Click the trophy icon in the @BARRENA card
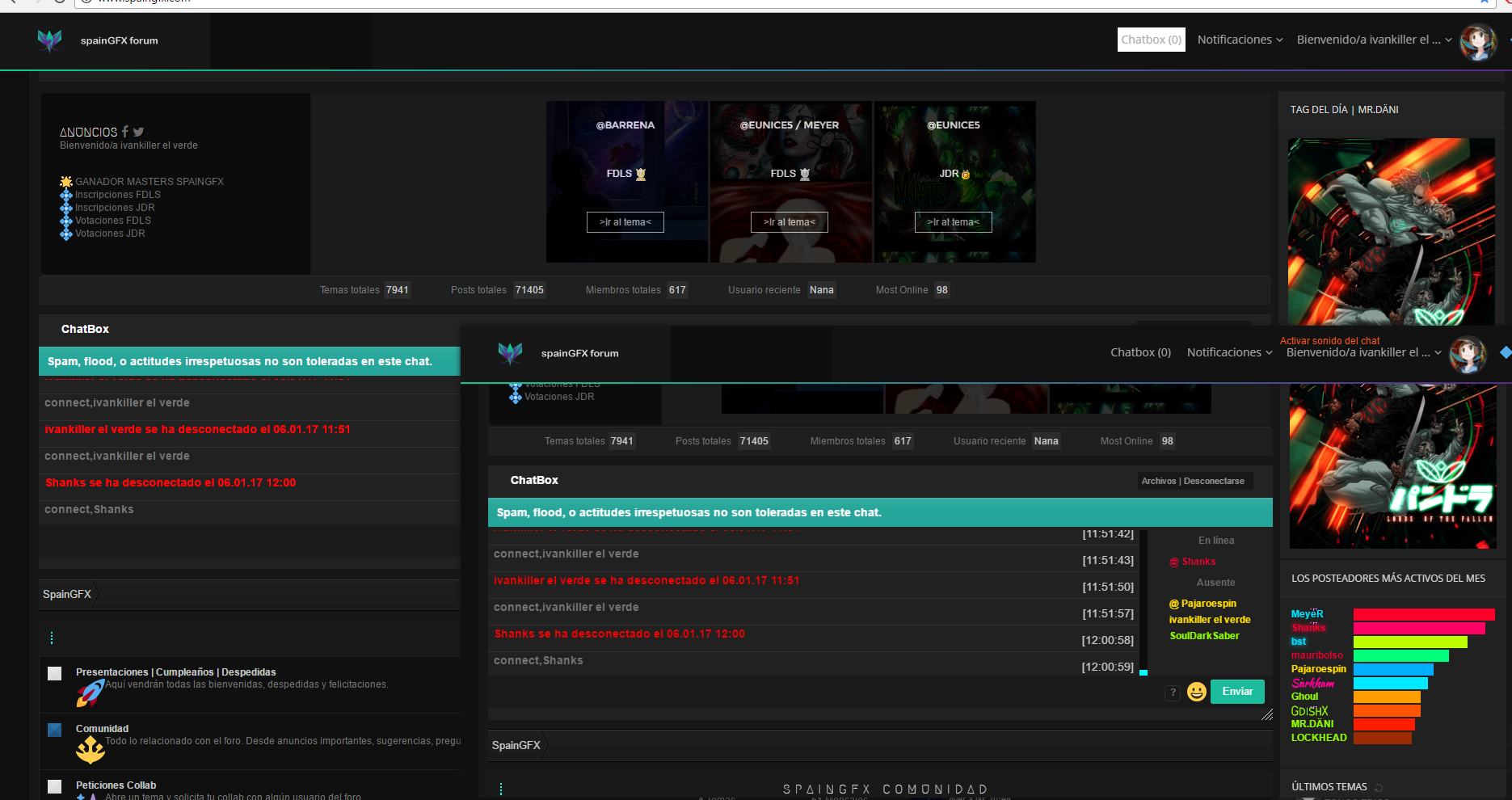The width and height of the screenshot is (1512, 800). 641,174
